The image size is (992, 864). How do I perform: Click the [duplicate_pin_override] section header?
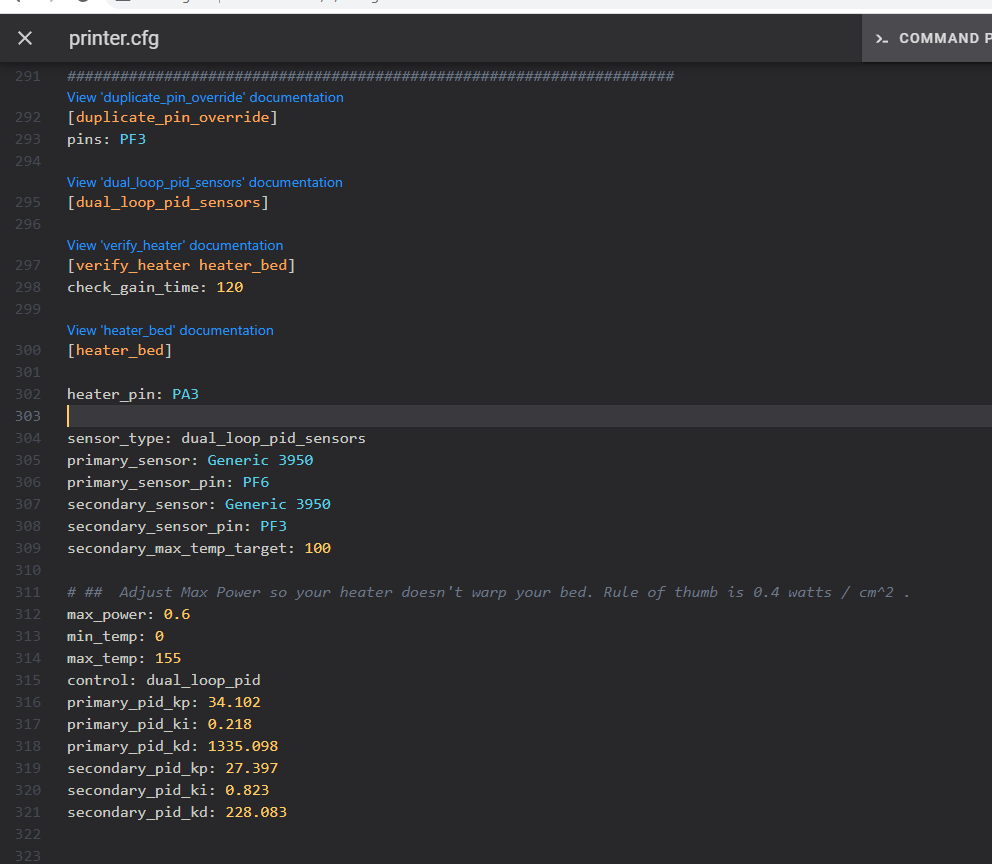pos(172,118)
